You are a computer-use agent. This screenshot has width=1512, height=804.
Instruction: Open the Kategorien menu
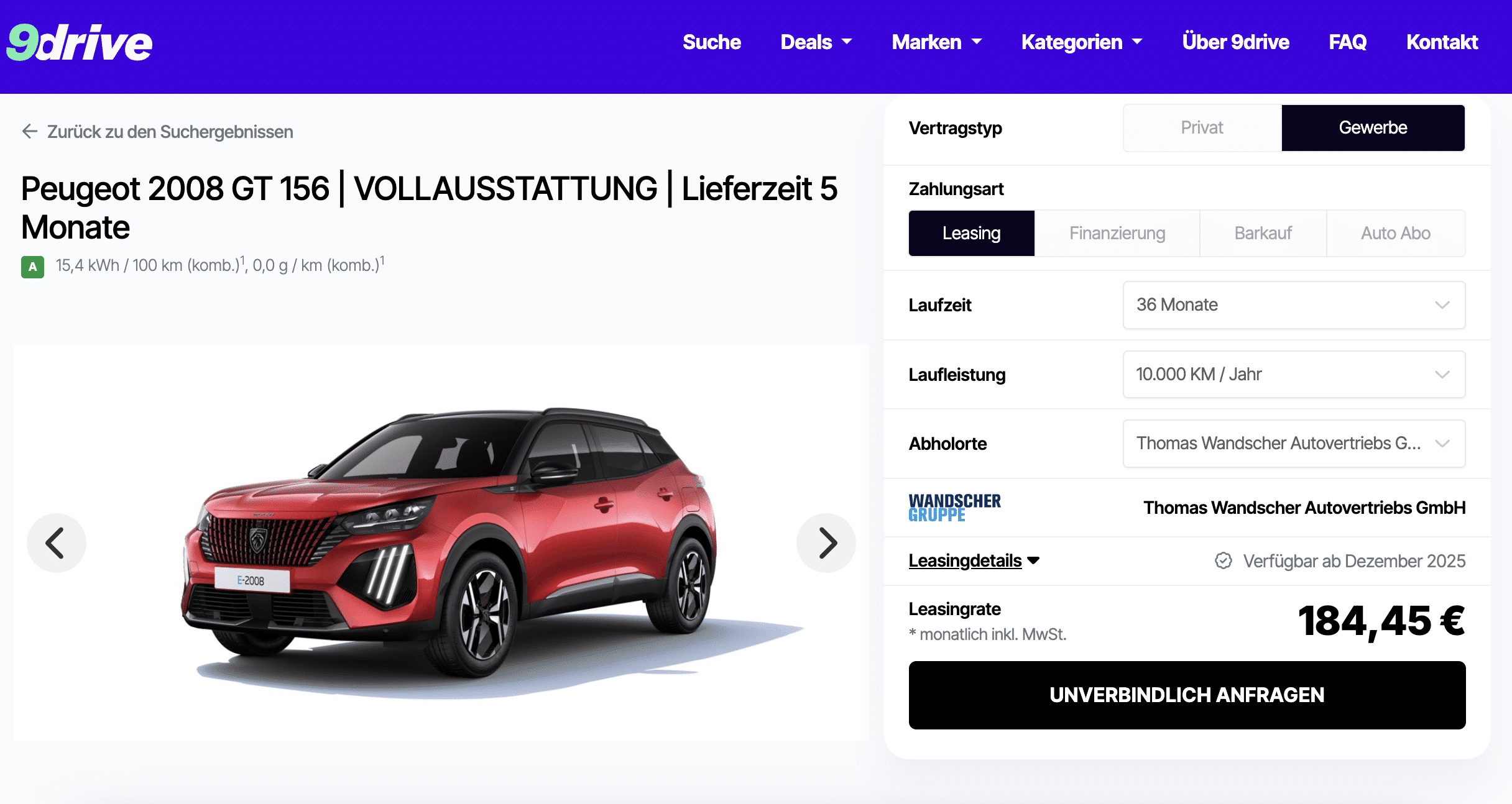point(1082,42)
